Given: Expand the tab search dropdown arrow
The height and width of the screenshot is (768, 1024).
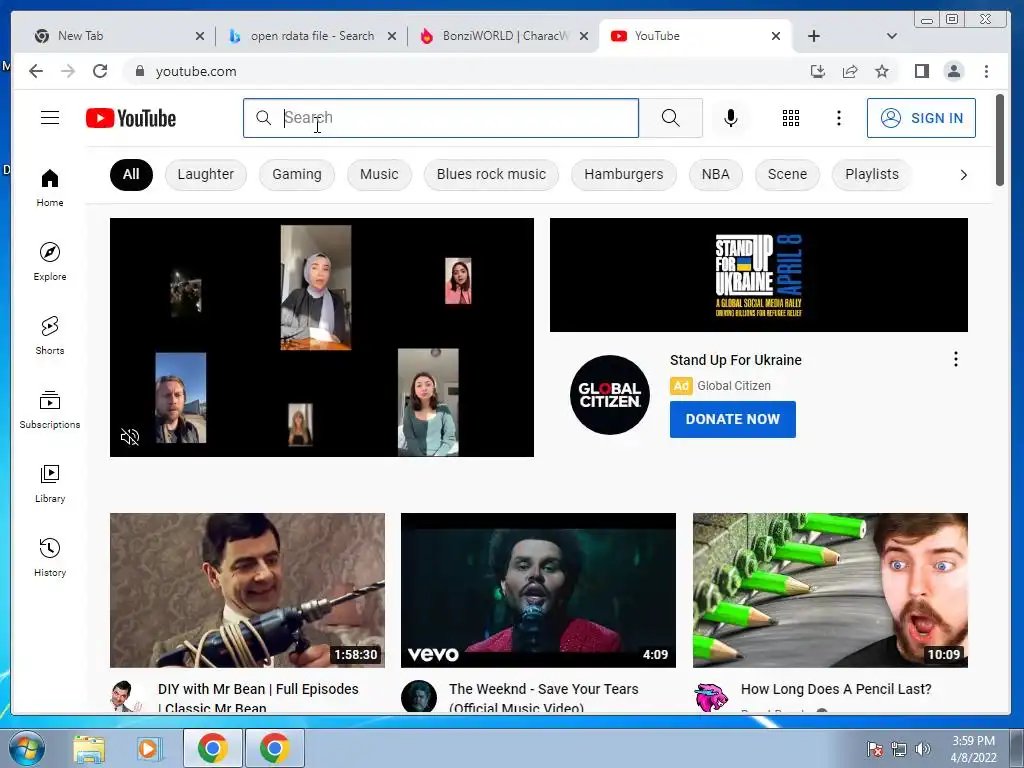Looking at the screenshot, I should [891, 37].
